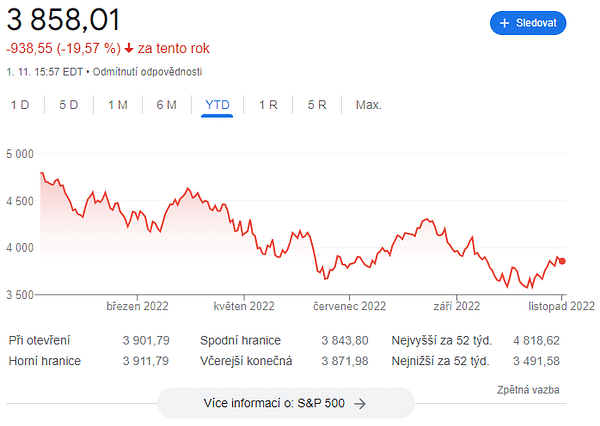Click the plus icon in Sledovat button
Screen dimensions: 600x426
pos(504,23)
